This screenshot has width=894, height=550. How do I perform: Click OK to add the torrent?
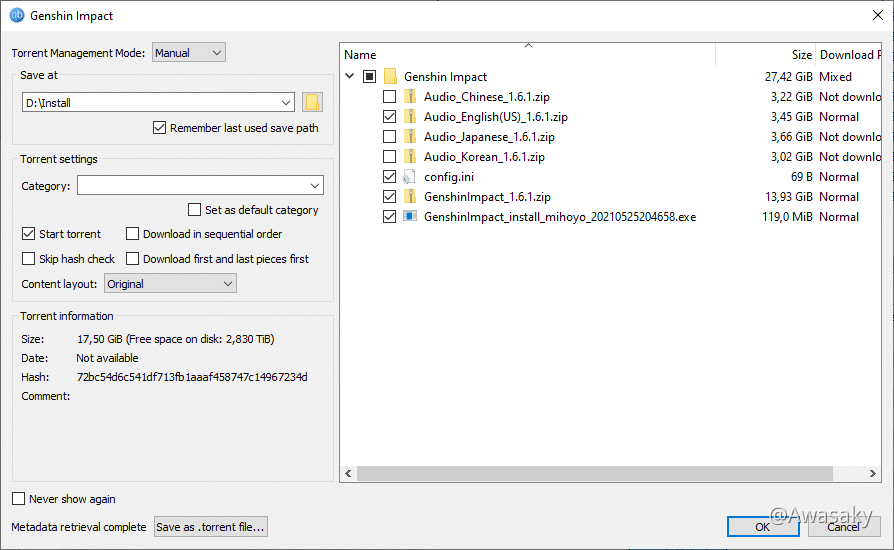pos(763,527)
